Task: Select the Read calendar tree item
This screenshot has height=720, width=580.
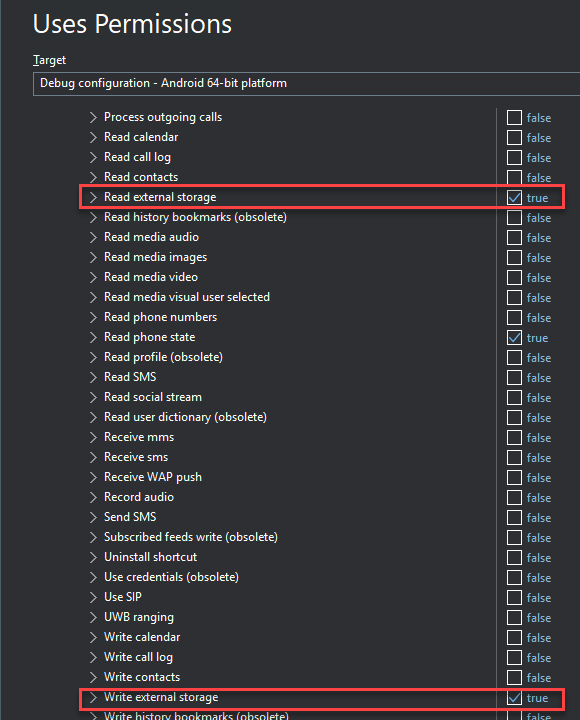Action: tap(141, 137)
